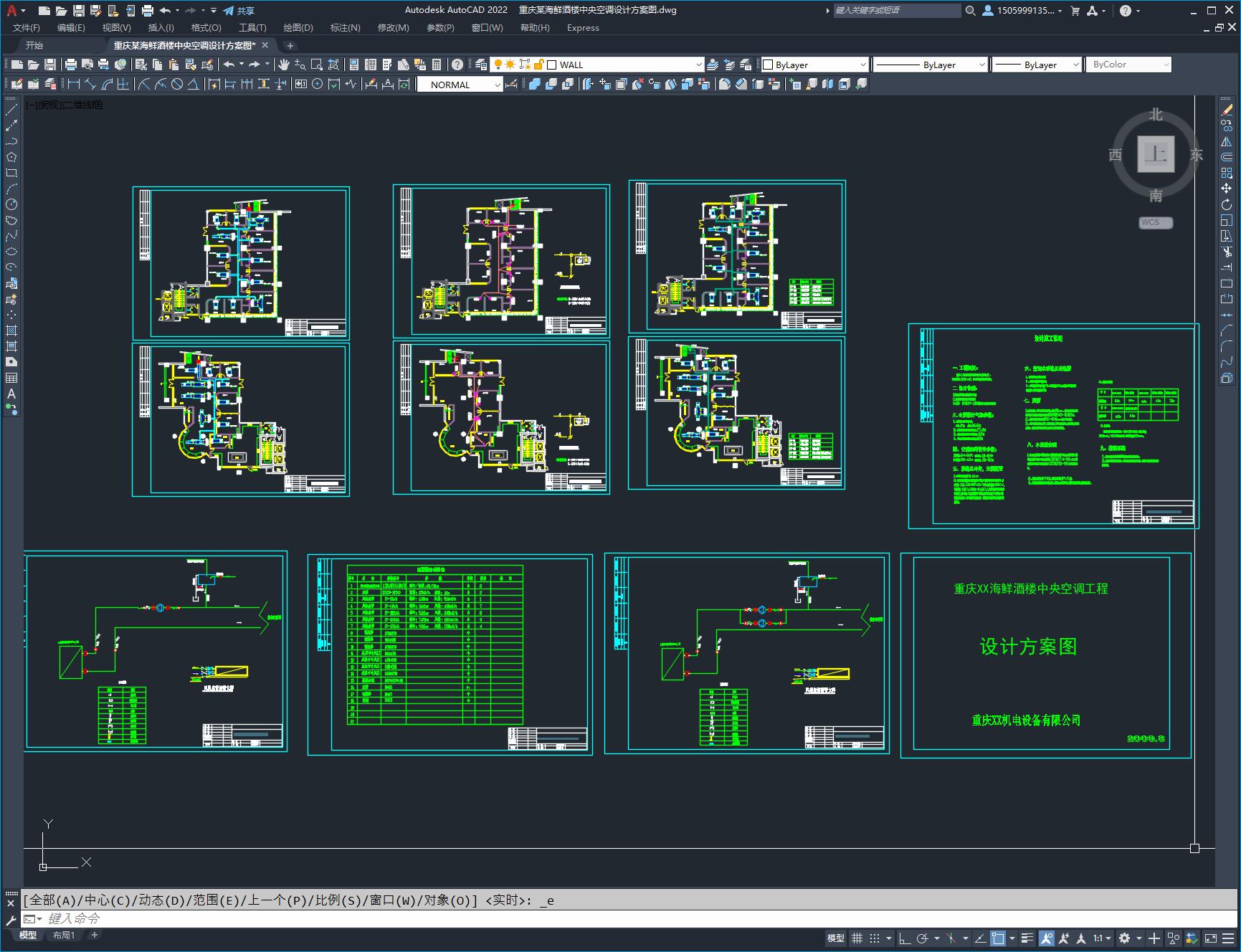This screenshot has height=952, width=1241.
Task: Toggle Ortho mode in status bar
Action: (905, 938)
